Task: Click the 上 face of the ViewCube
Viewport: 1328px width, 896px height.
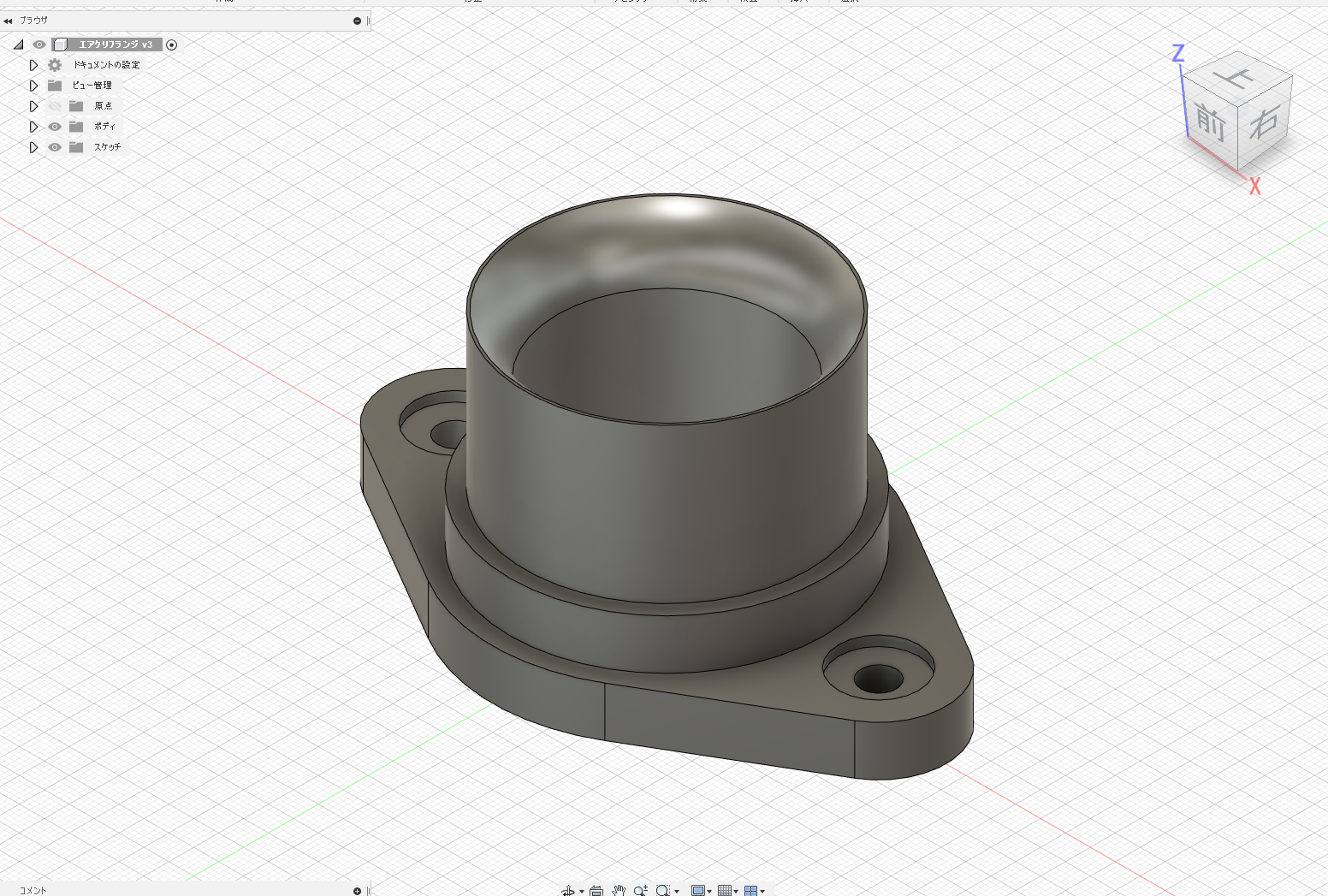Action: click(x=1237, y=79)
